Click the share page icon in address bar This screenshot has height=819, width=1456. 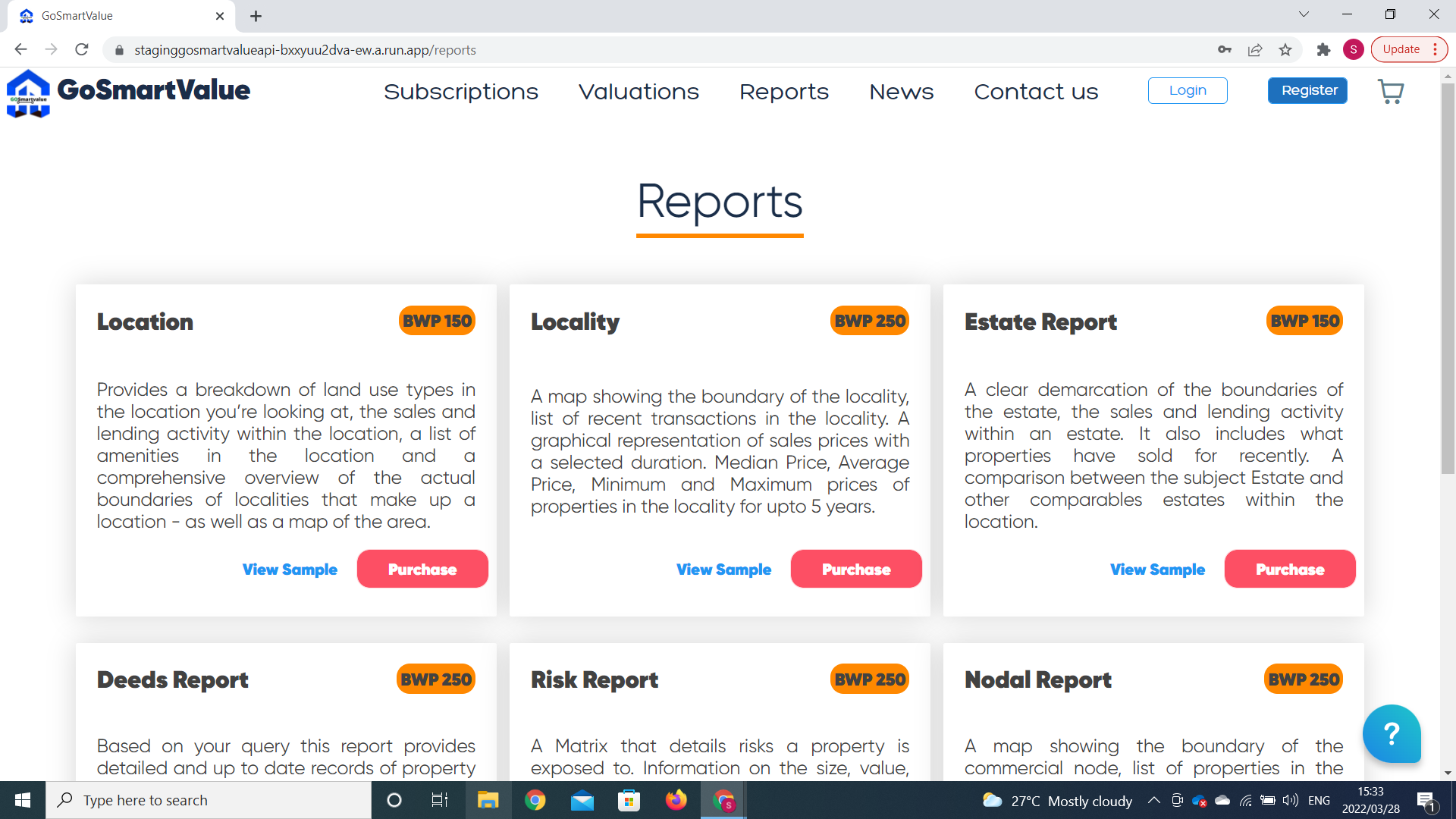pyautogui.click(x=1255, y=50)
